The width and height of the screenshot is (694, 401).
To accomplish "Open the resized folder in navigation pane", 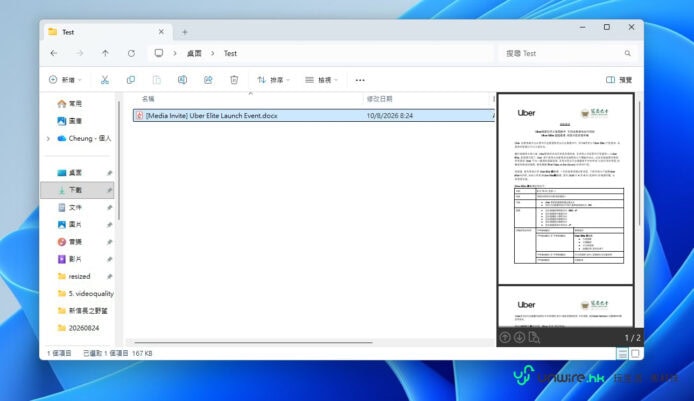I will (x=79, y=276).
